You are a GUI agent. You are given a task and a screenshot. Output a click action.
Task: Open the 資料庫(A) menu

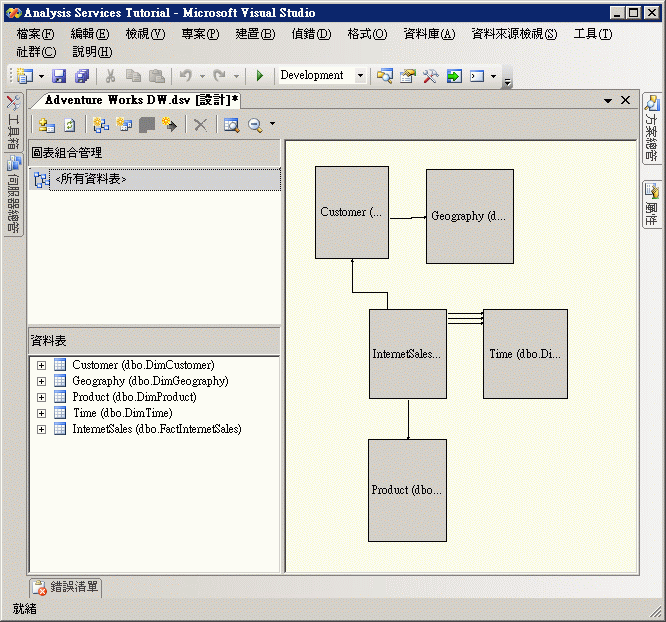coord(429,34)
